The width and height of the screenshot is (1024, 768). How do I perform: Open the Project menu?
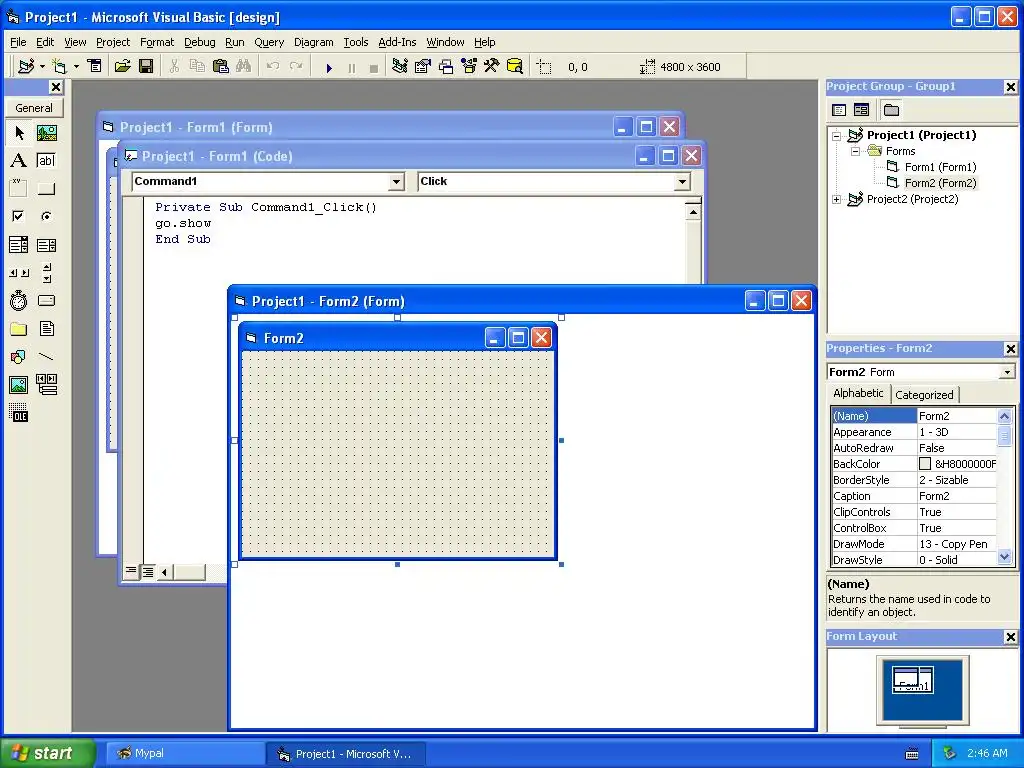pos(113,42)
